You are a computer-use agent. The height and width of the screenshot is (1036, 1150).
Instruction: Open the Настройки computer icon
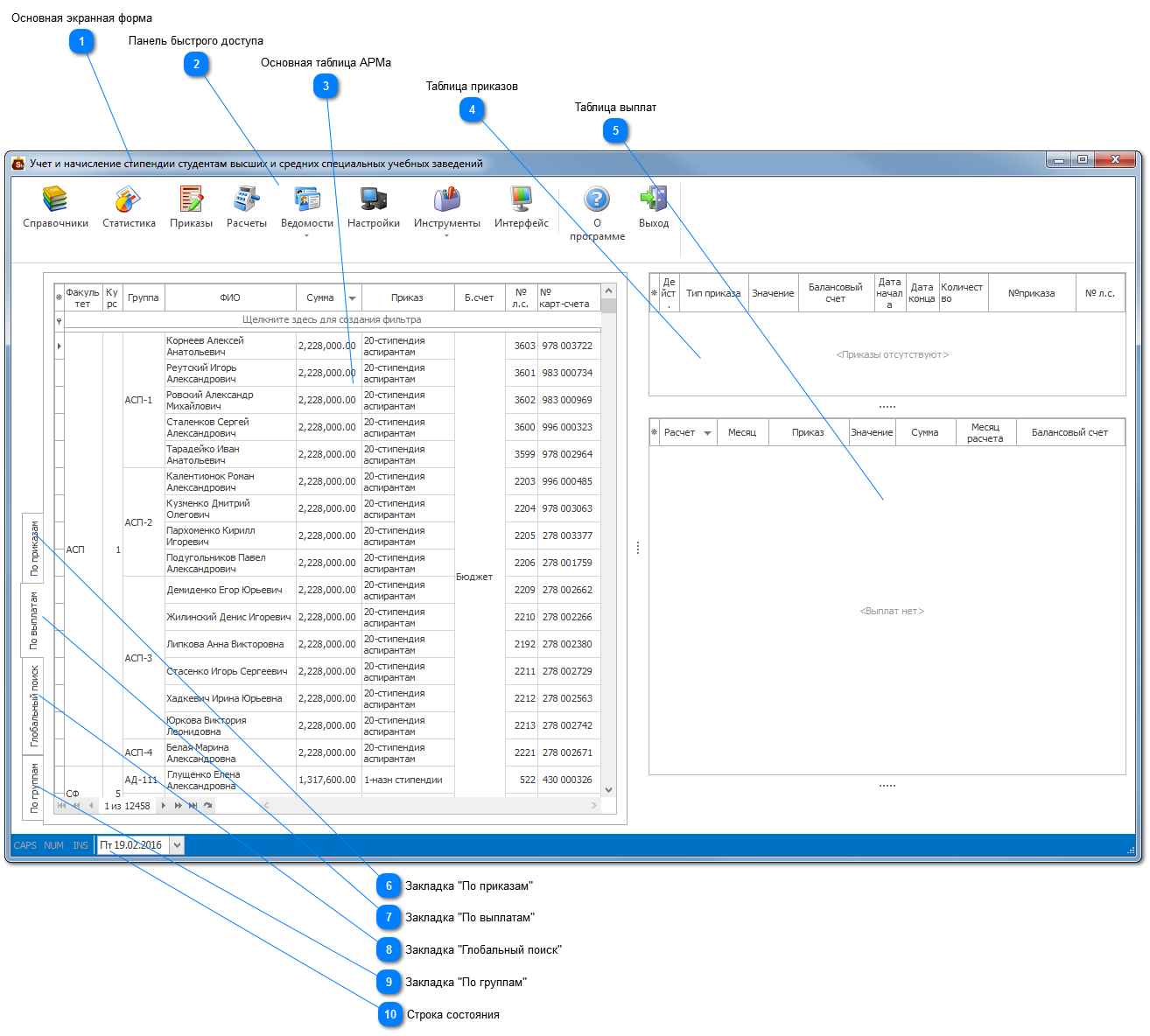pyautogui.click(x=374, y=199)
